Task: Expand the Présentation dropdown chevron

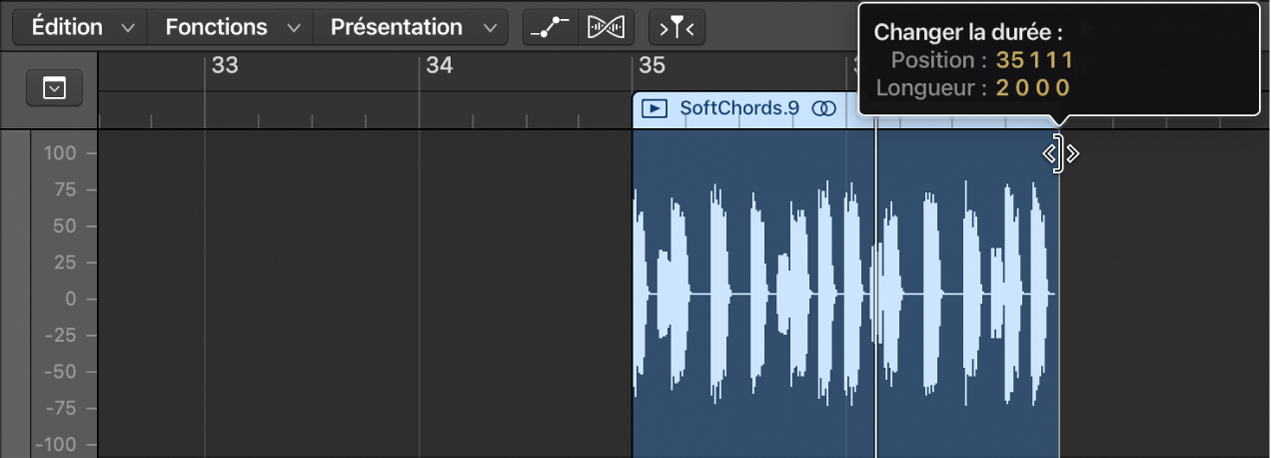Action: pyautogui.click(x=489, y=29)
